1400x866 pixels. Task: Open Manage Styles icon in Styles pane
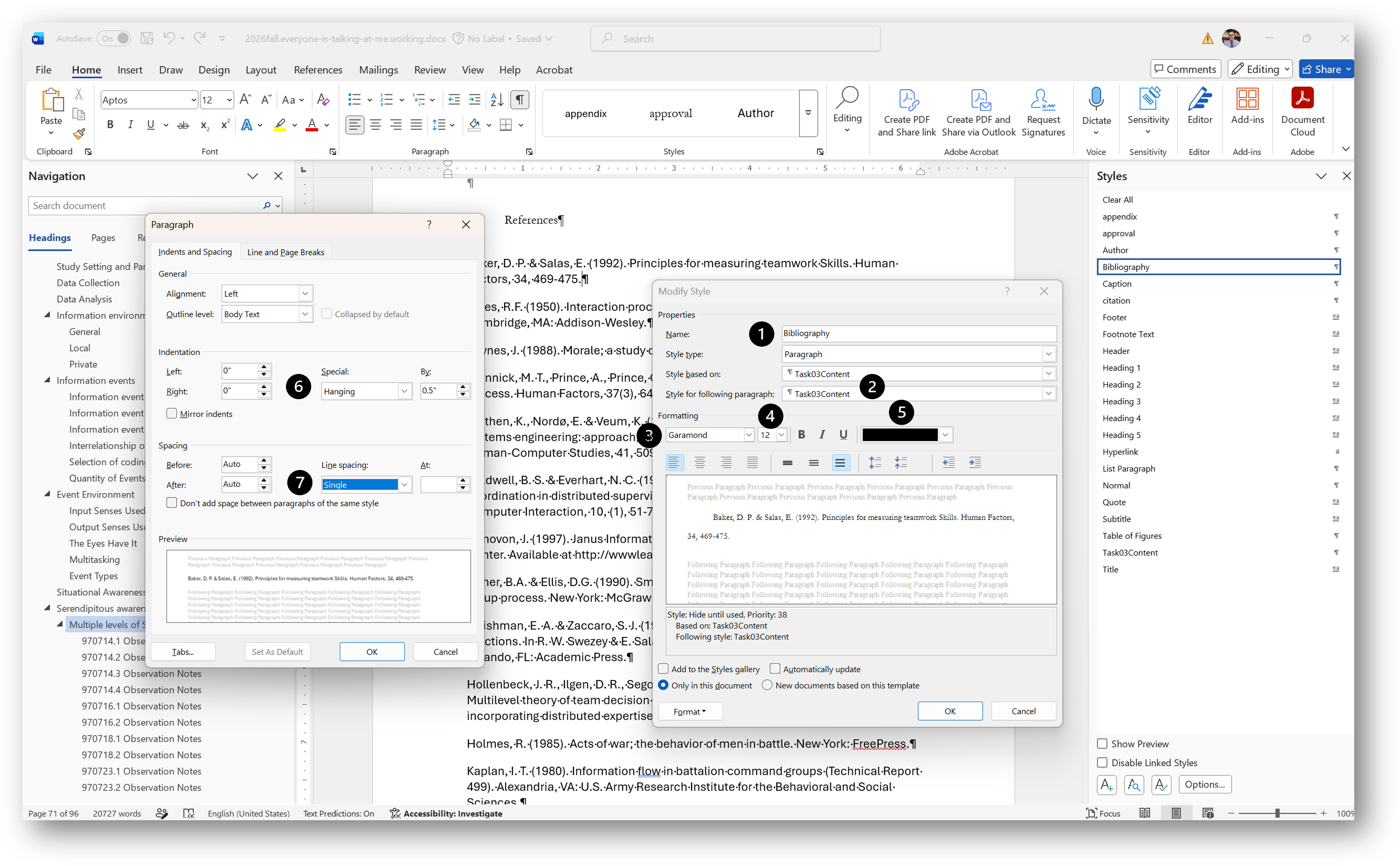point(1161,785)
